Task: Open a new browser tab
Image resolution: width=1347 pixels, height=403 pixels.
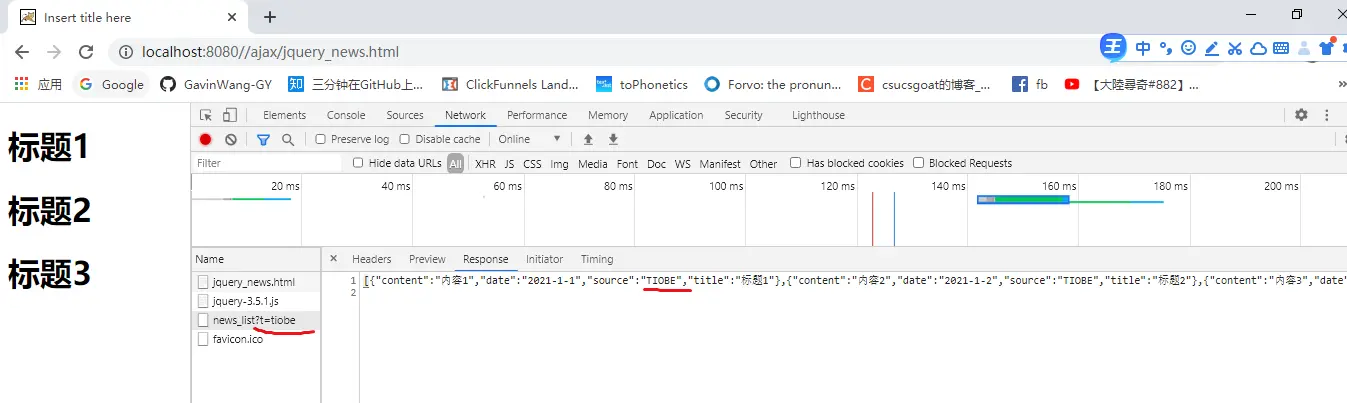Action: pyautogui.click(x=270, y=17)
